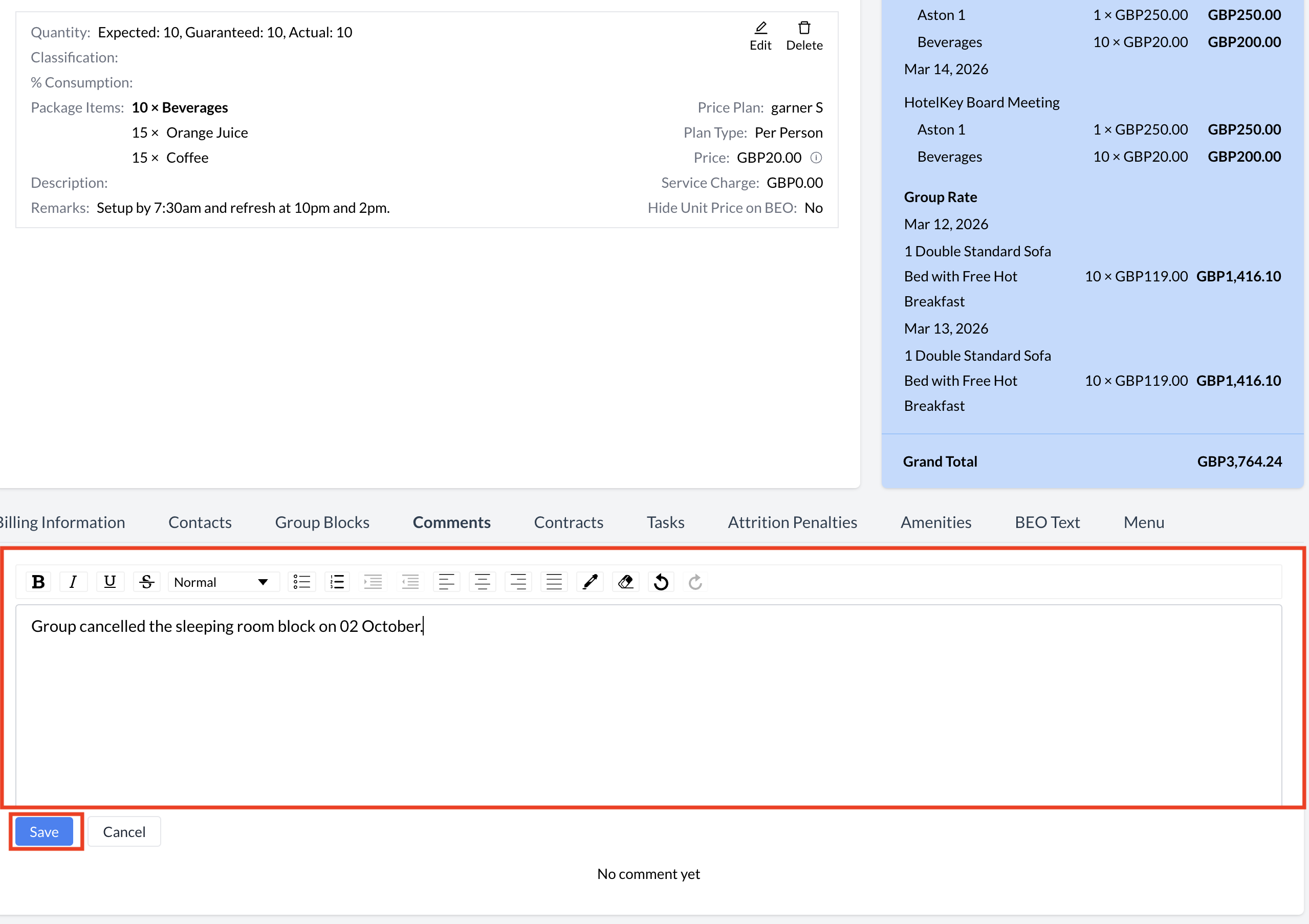The height and width of the screenshot is (924, 1309).
Task: Clear formatting with eraser icon
Action: point(625,582)
